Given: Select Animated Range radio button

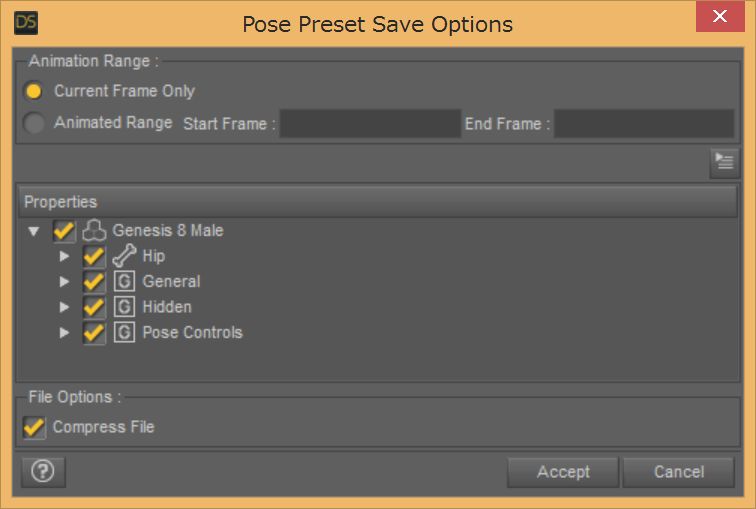Looking at the screenshot, I should [34, 123].
